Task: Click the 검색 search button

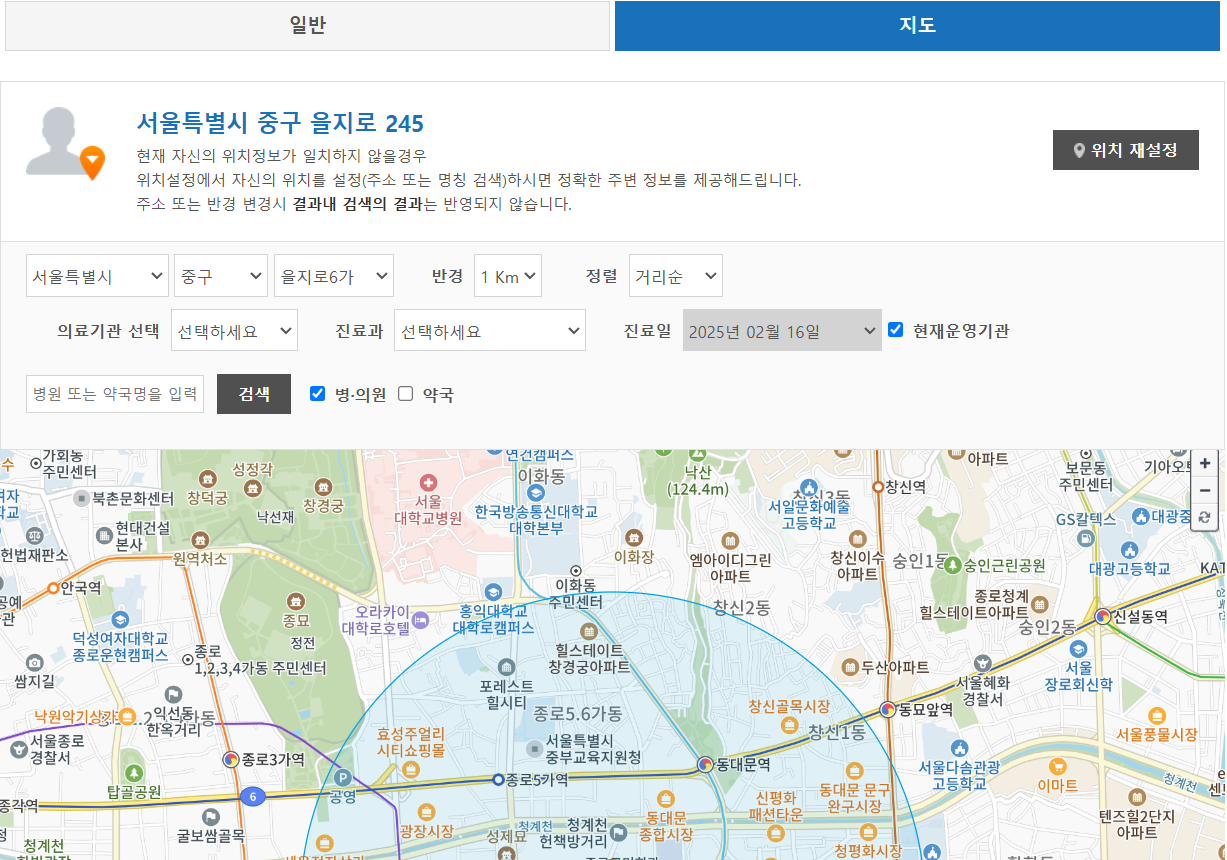Action: coord(254,393)
